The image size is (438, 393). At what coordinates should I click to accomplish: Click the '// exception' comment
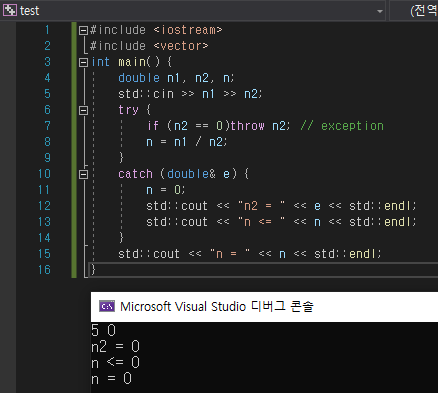pyautogui.click(x=342, y=126)
